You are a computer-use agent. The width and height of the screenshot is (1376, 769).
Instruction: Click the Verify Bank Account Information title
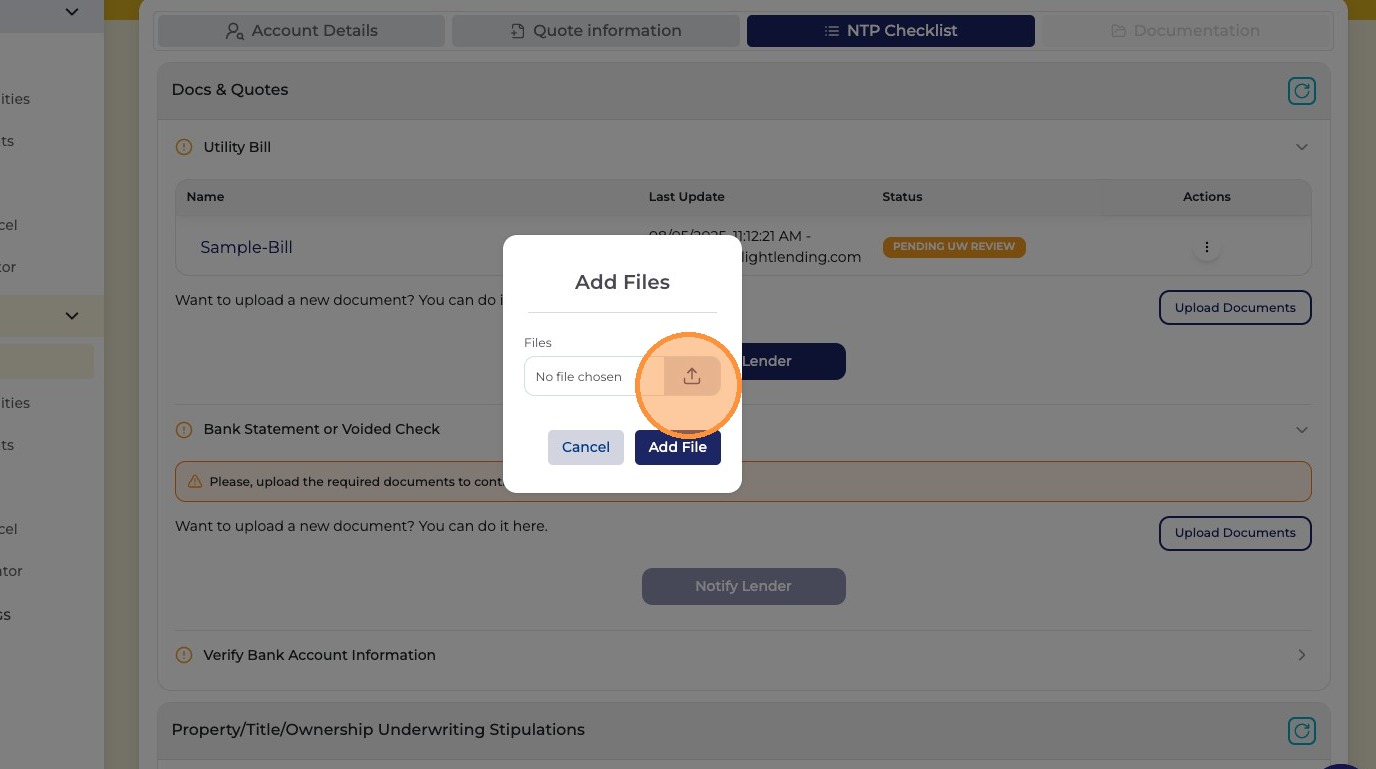(320, 655)
